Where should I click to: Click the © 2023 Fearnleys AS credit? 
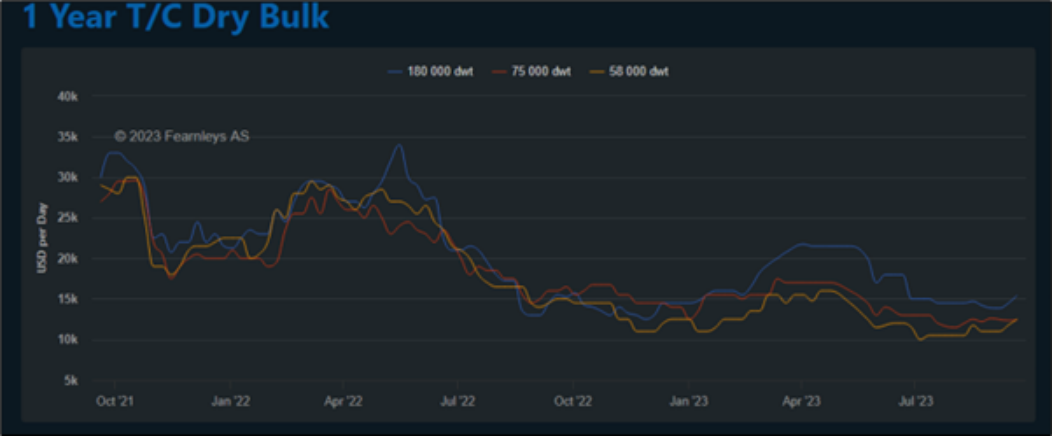pos(181,135)
